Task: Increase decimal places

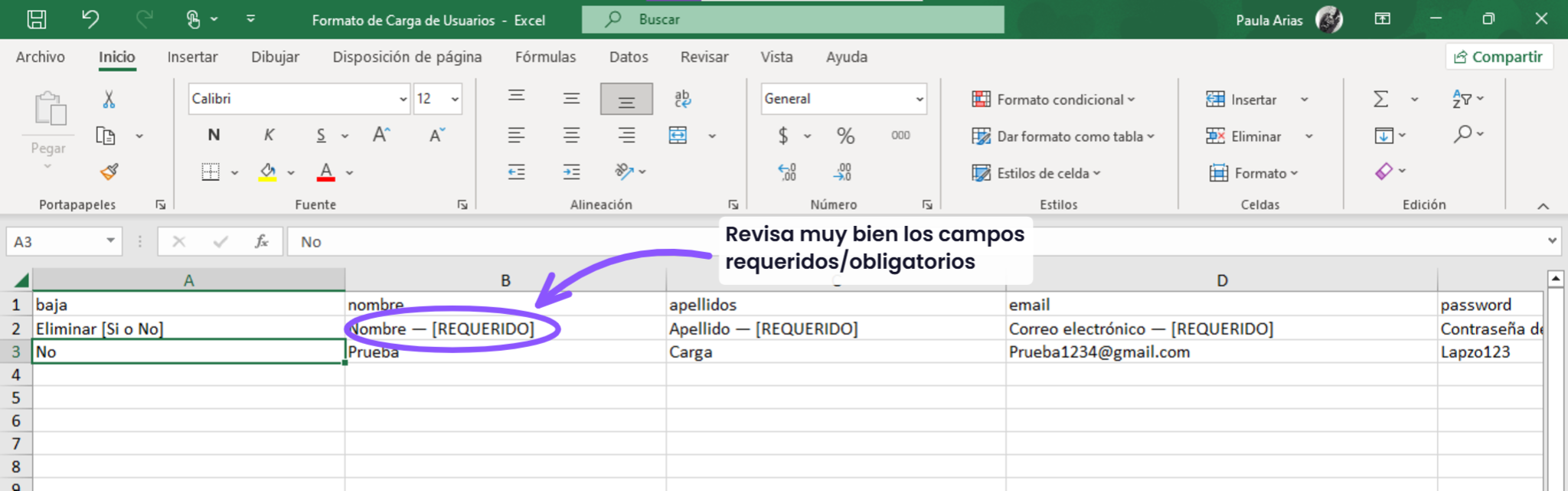Action: point(787,172)
